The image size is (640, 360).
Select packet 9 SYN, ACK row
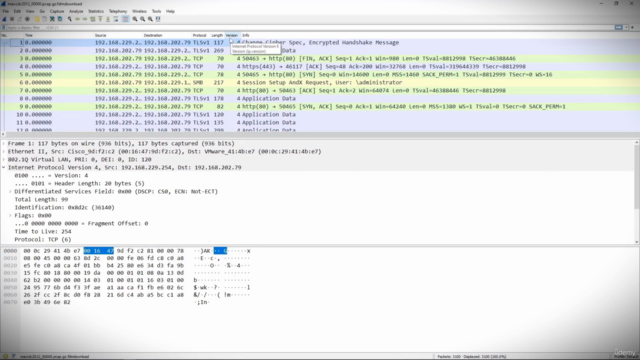320,107
